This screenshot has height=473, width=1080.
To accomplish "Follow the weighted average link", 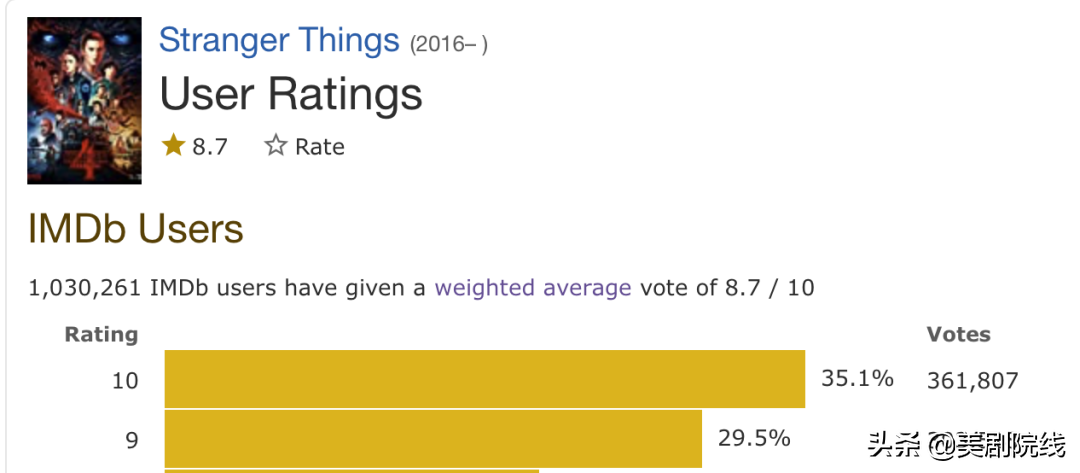I will click(x=532, y=288).
